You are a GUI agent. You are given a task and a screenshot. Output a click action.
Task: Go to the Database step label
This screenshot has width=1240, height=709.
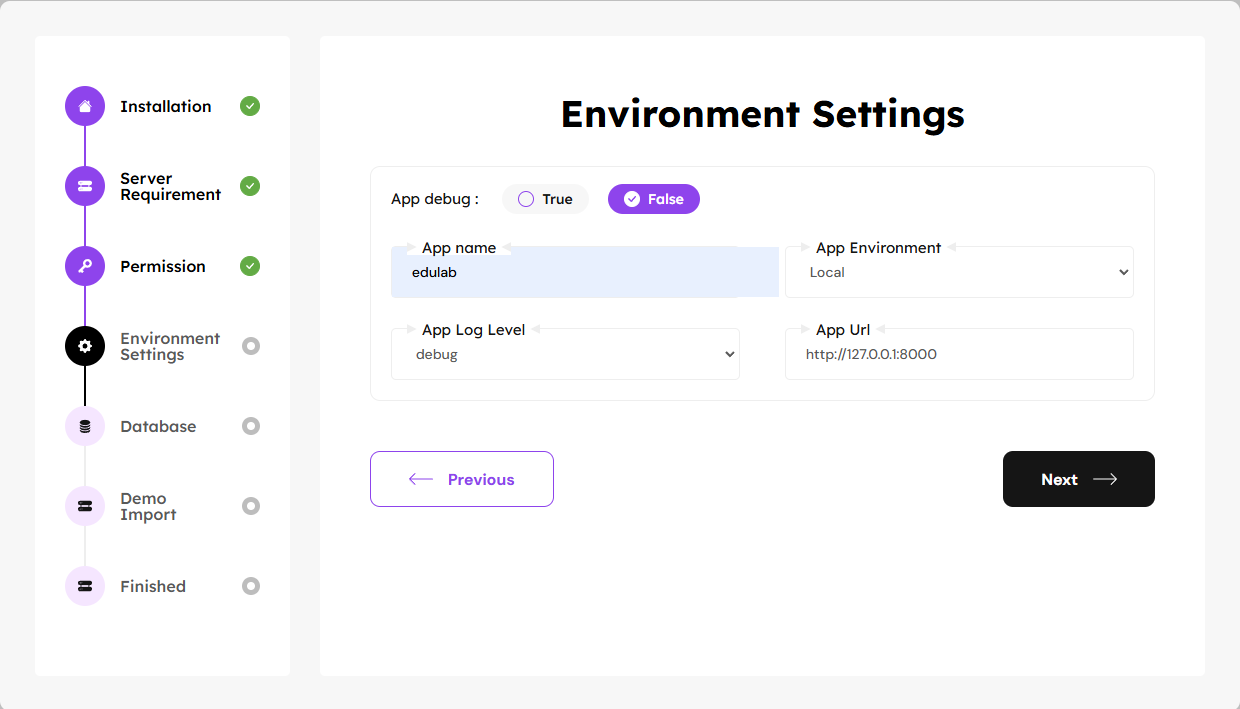pyautogui.click(x=158, y=426)
